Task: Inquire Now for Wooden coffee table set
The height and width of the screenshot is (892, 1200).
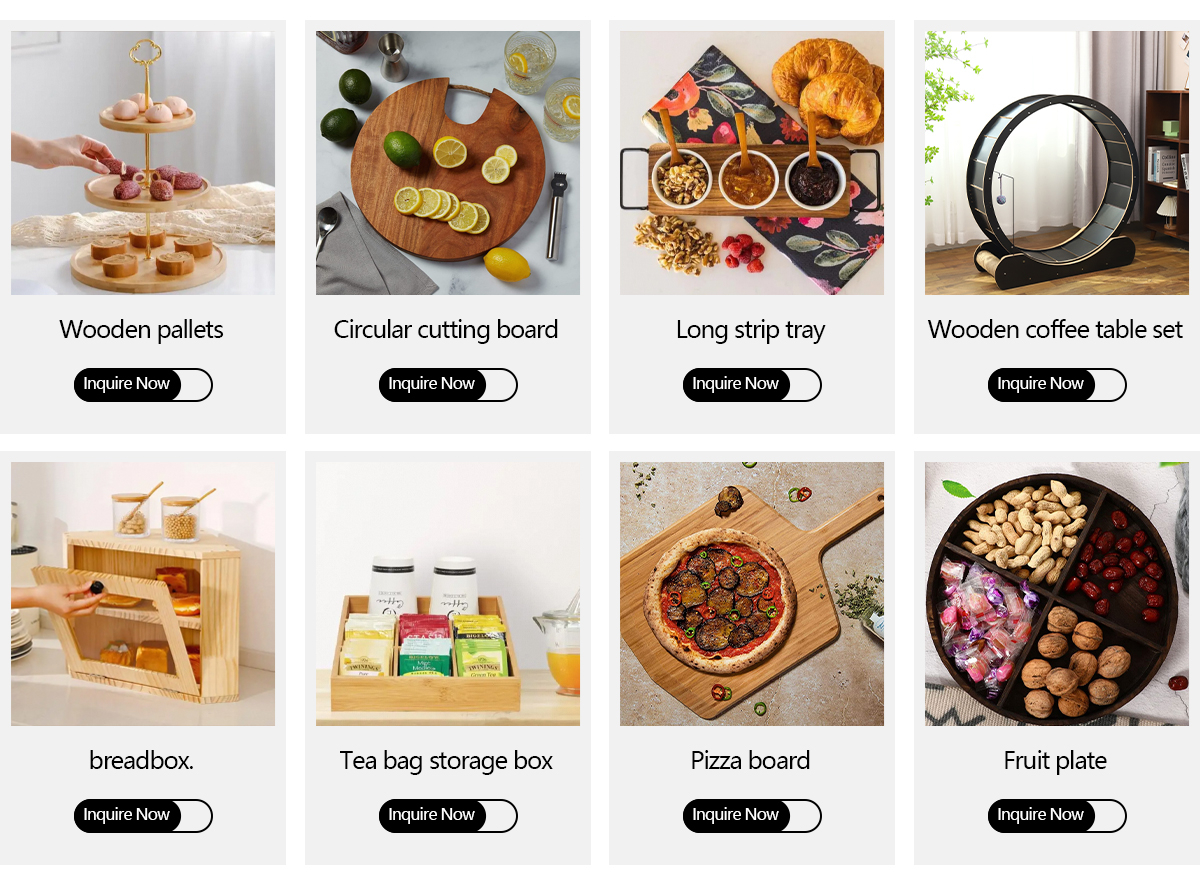Action: pyautogui.click(x=1057, y=384)
